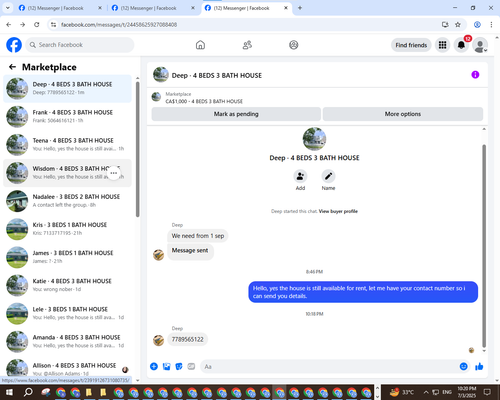Open James - 3 BEDS 1 BATH HOUSE chat
This screenshot has height=400, width=500.
pyautogui.click(x=67, y=257)
